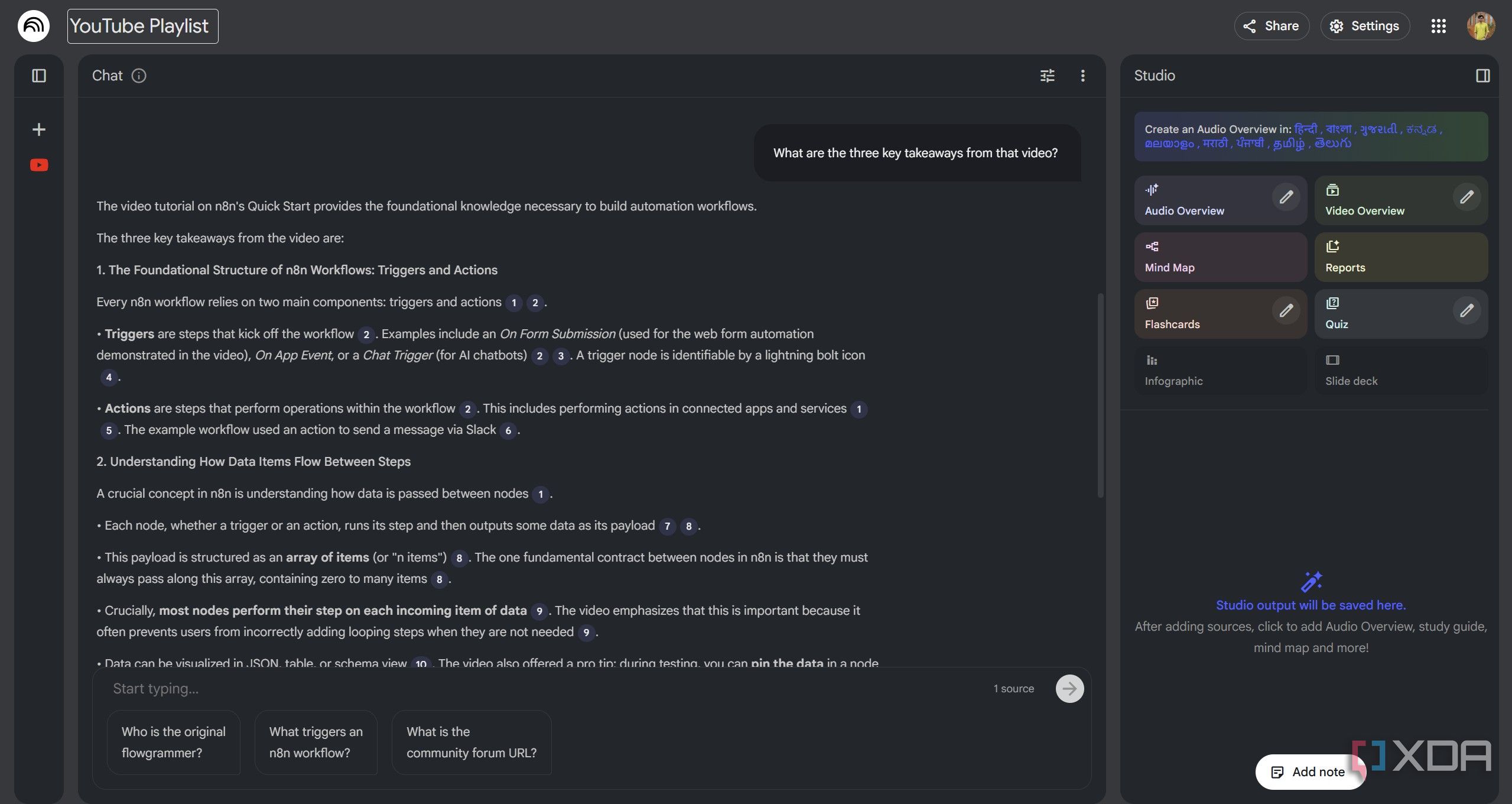Image resolution: width=1512 pixels, height=804 pixels.
Task: Customize Video Overview with pencil icon
Action: point(1467,197)
